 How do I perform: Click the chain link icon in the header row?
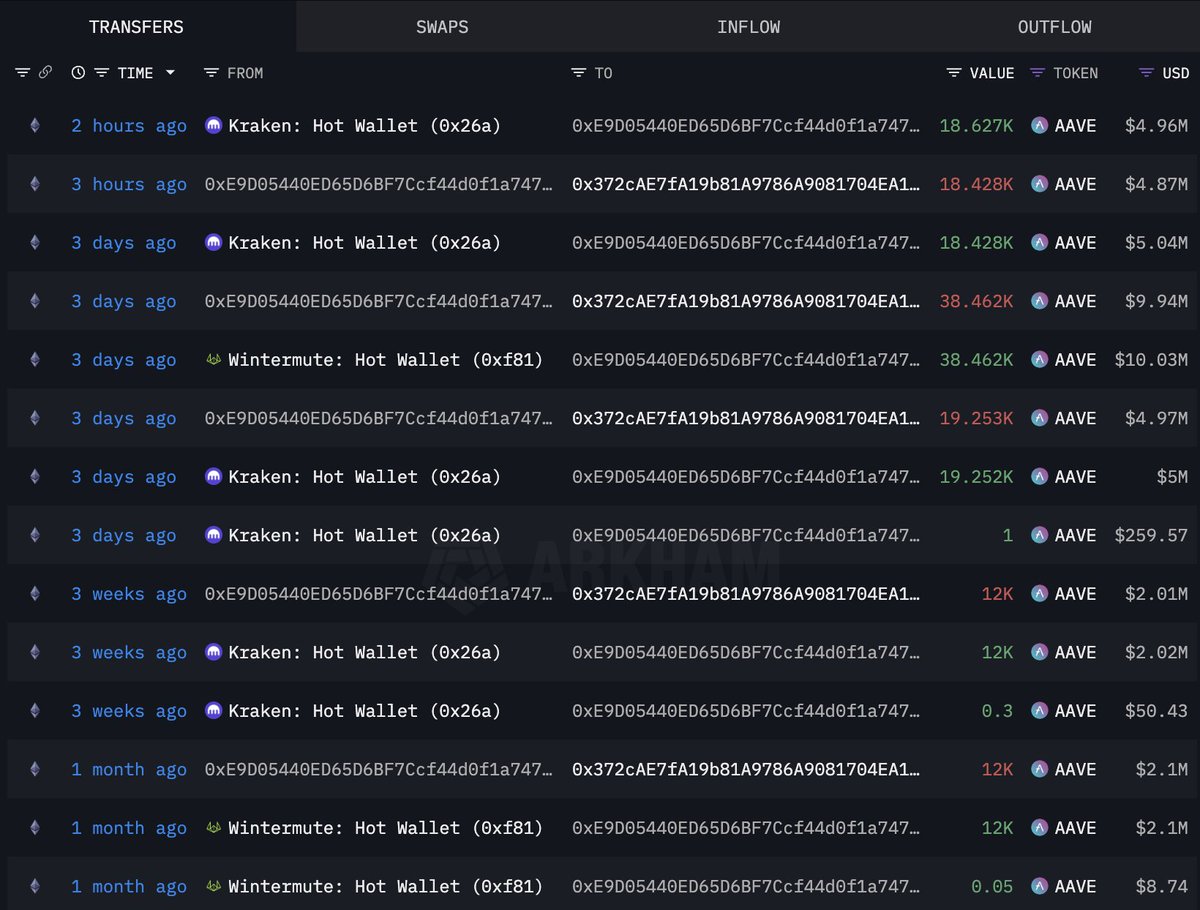point(46,72)
